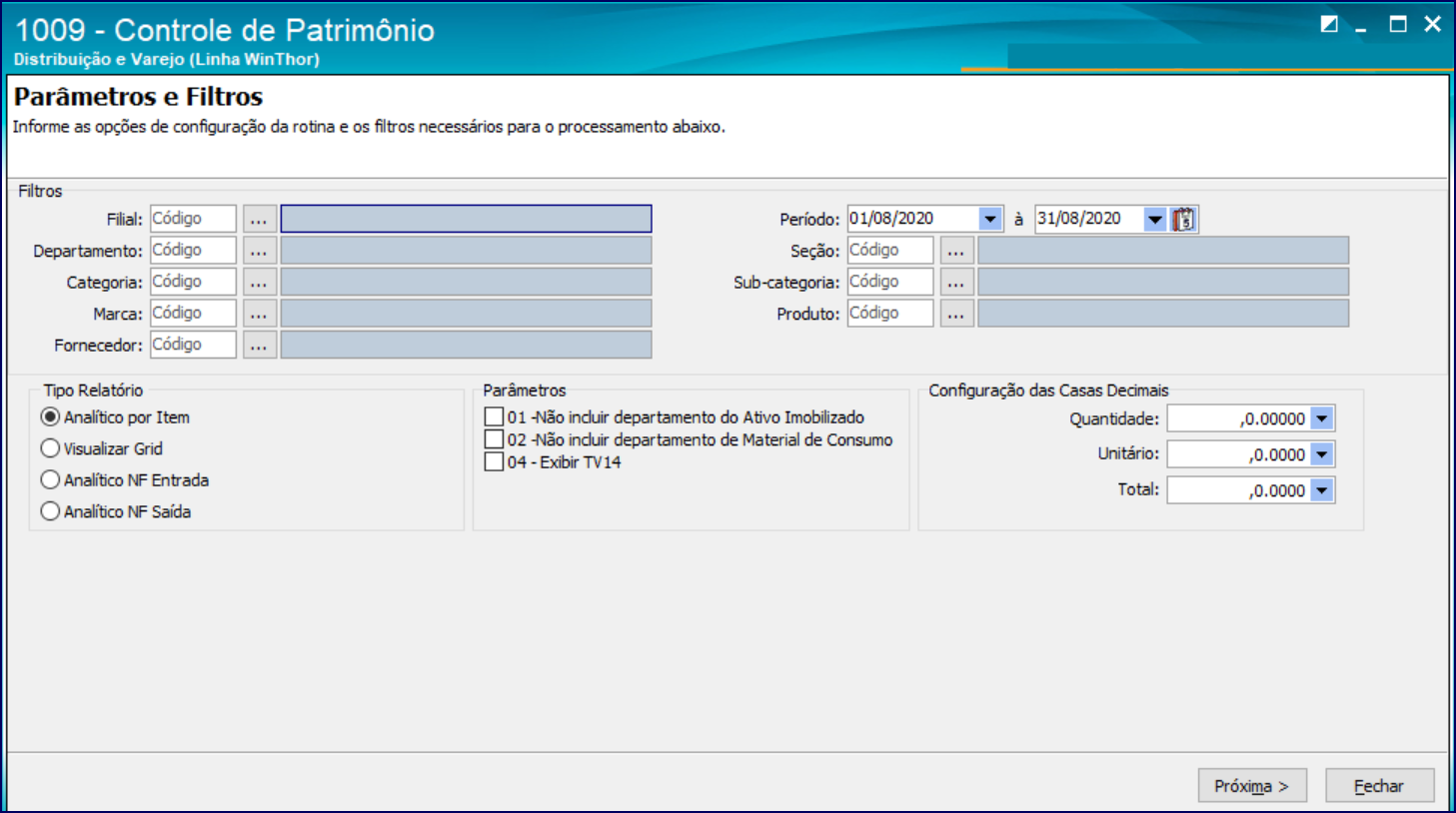Open the Quantidade decimal places dropdown
Image resolution: width=1456 pixels, height=813 pixels.
click(1322, 418)
